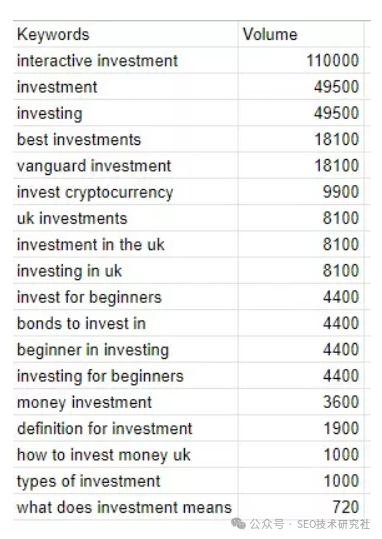Click the 'invest cryptocurrency' cell
This screenshot has height=539, width=382.
(125, 192)
